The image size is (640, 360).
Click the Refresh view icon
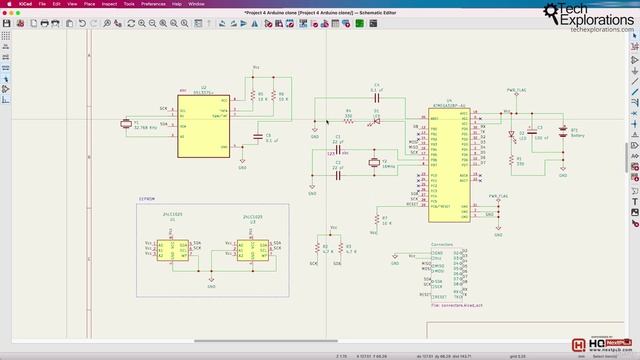point(131,23)
